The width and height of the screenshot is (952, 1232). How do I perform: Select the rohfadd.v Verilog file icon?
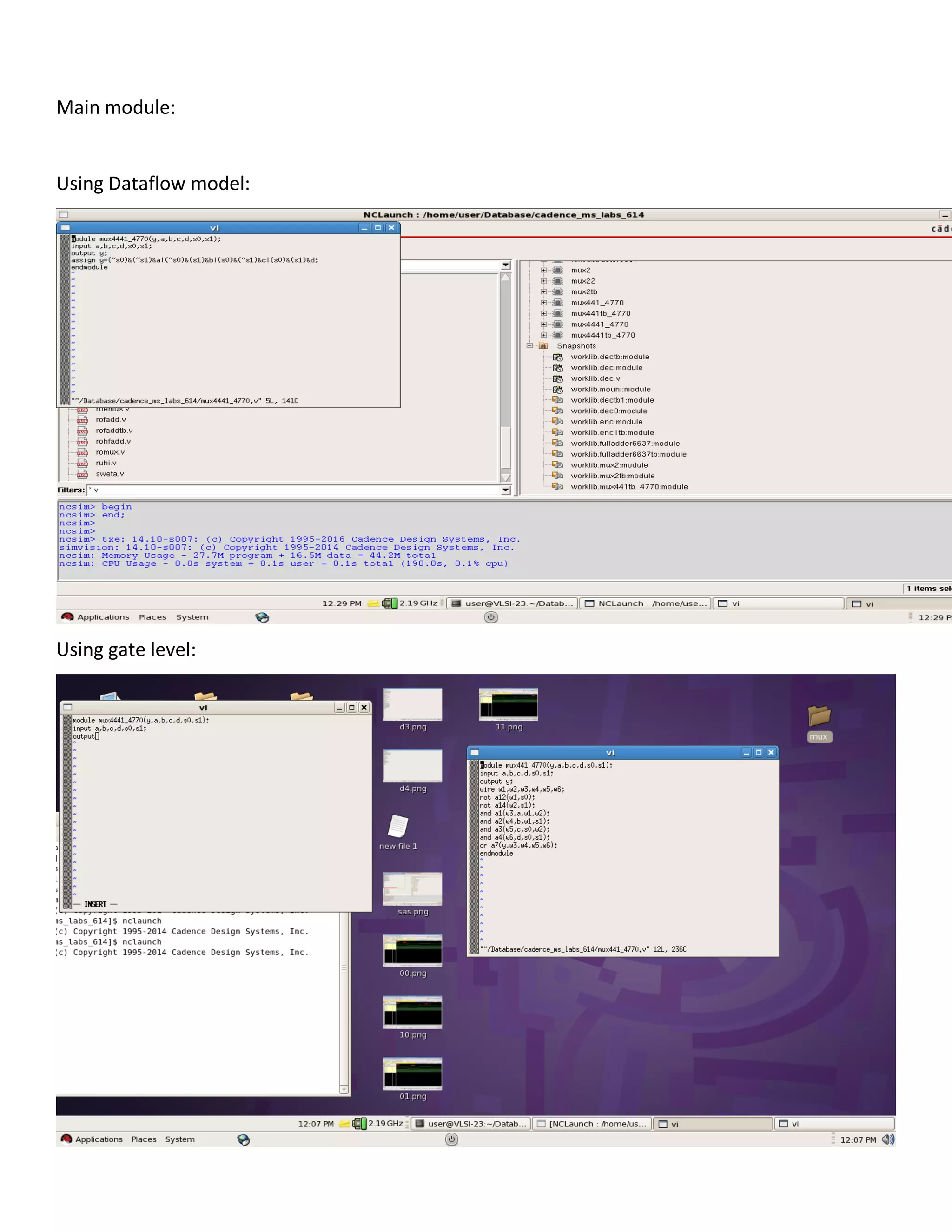coord(82,441)
